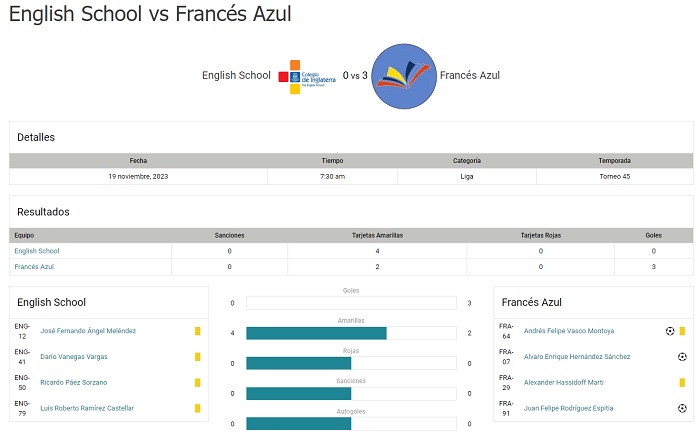Open player José Fernando Ángel Meléndez profile
700x442 pixels.
pos(88,330)
